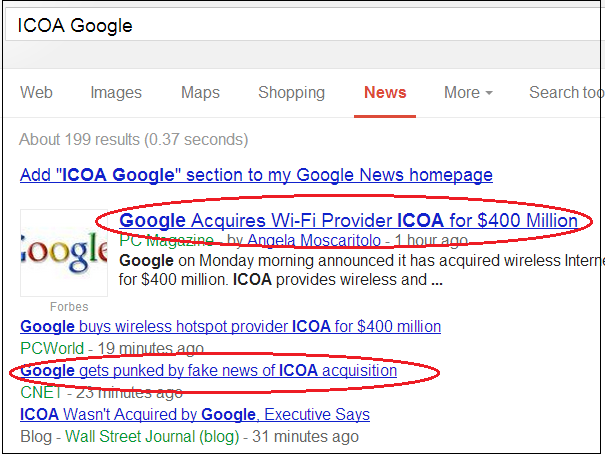Open the Maps tab

(200, 92)
